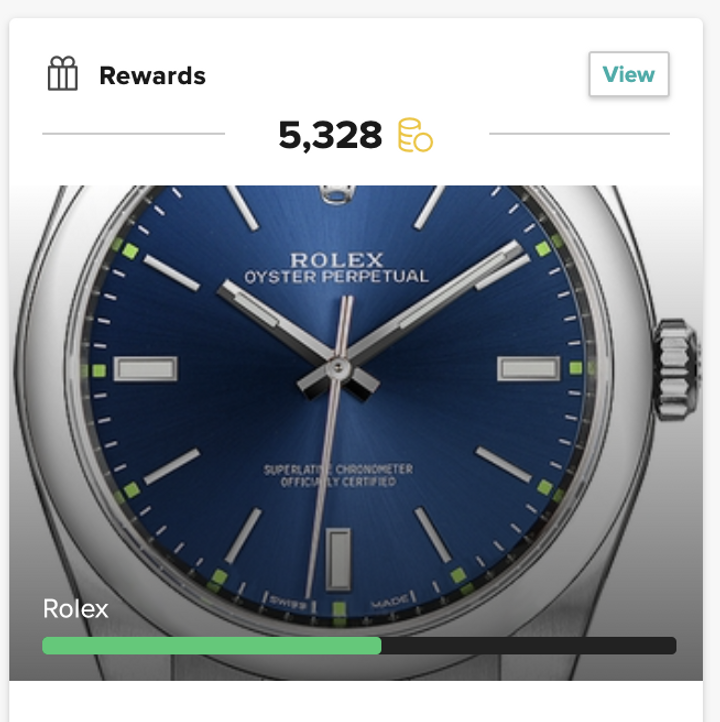Click the 5,328 points balance
Viewport: 720px width, 722px height.
(x=330, y=135)
